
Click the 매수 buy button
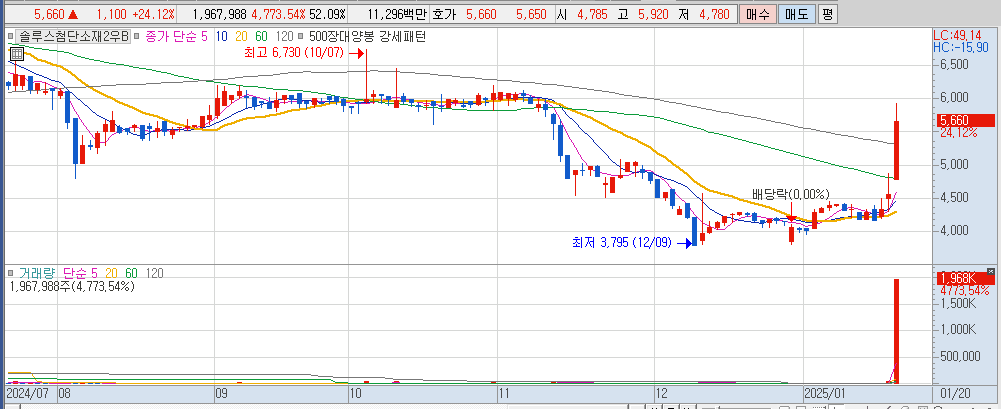tap(757, 14)
